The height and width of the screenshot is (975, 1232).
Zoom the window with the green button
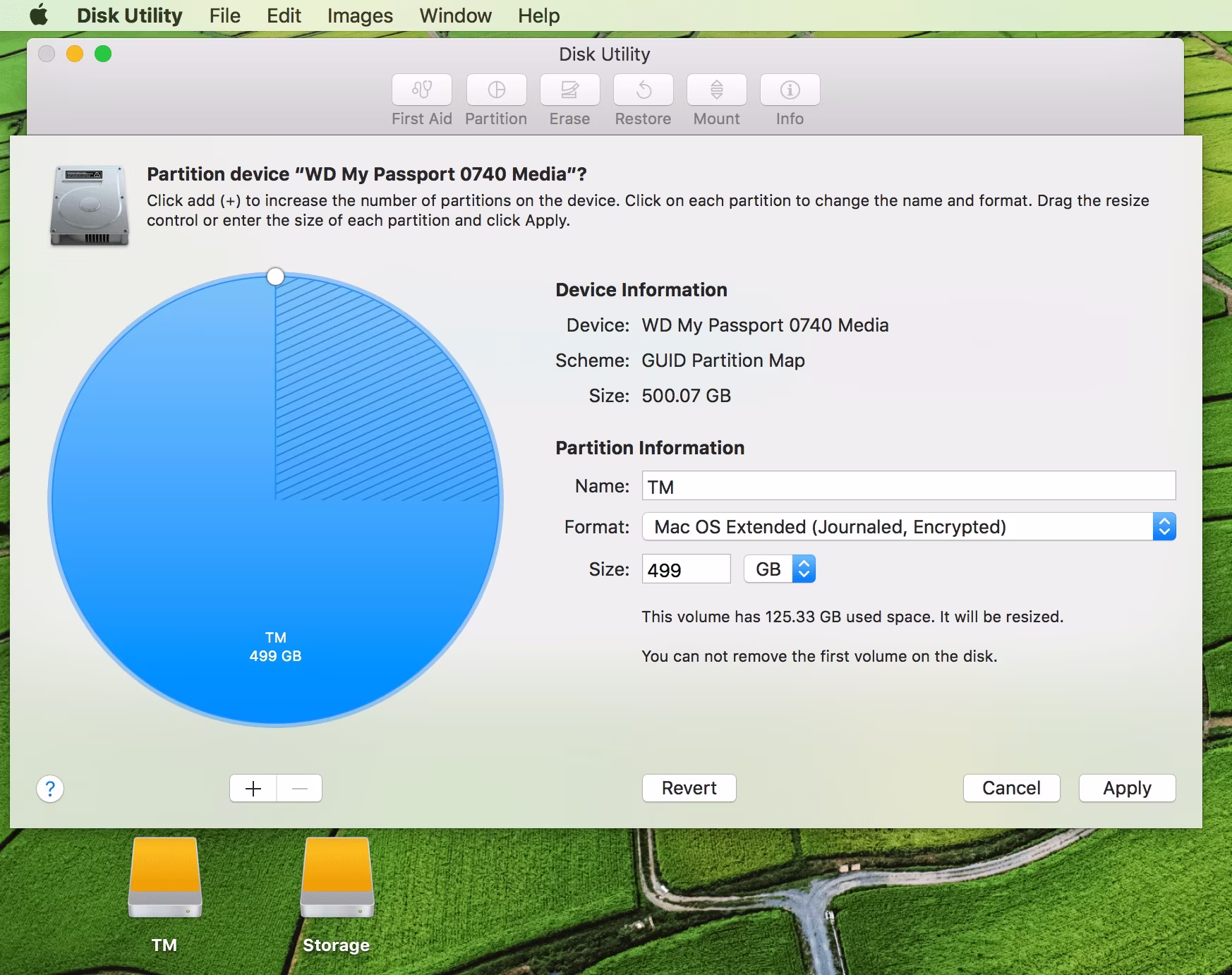pyautogui.click(x=103, y=54)
